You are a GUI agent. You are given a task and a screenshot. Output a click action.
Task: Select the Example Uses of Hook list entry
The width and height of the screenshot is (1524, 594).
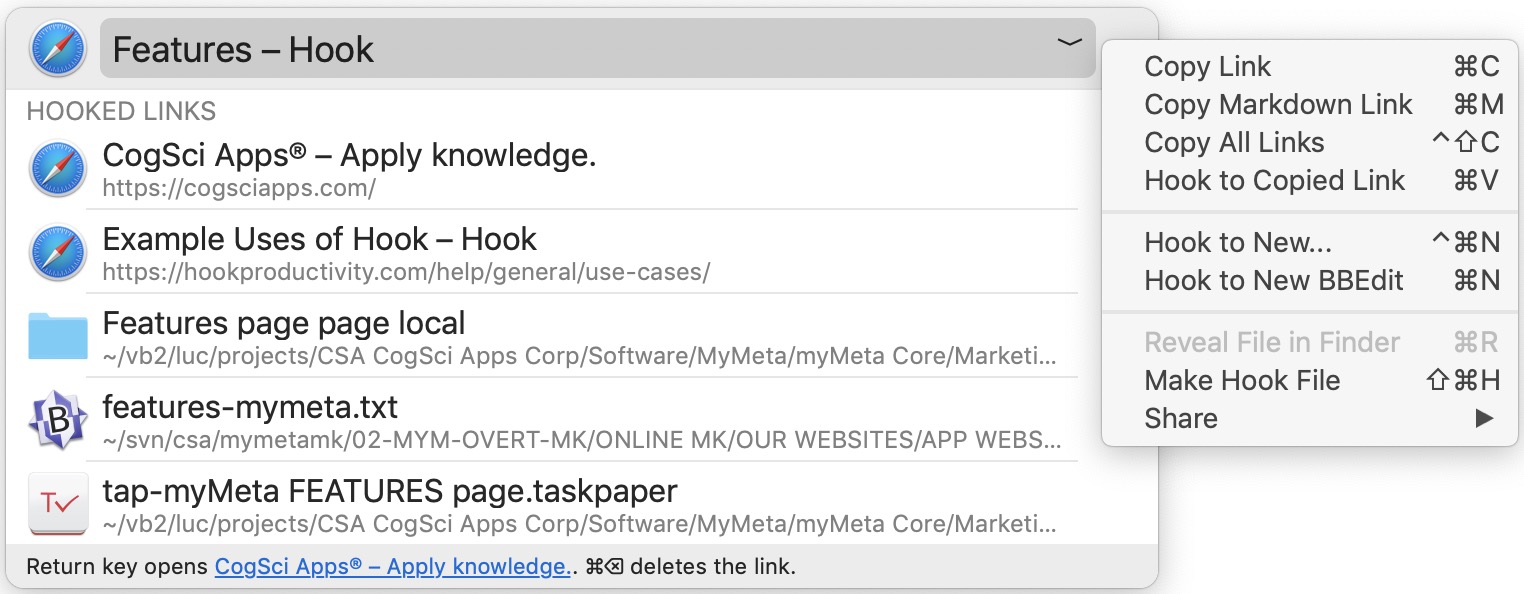(400, 252)
